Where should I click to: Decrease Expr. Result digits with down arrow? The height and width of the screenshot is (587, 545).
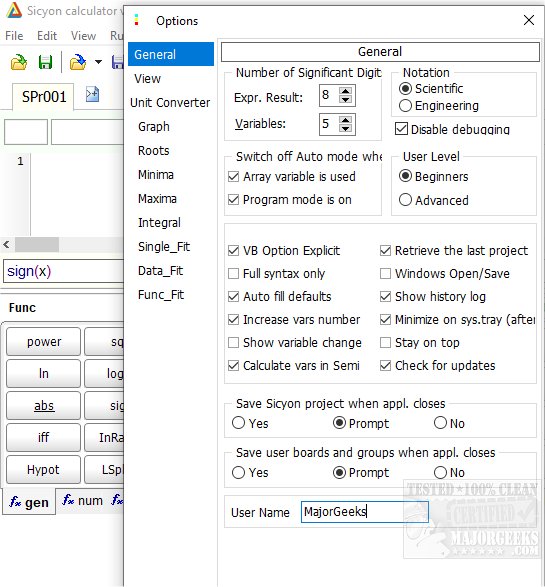click(x=345, y=100)
